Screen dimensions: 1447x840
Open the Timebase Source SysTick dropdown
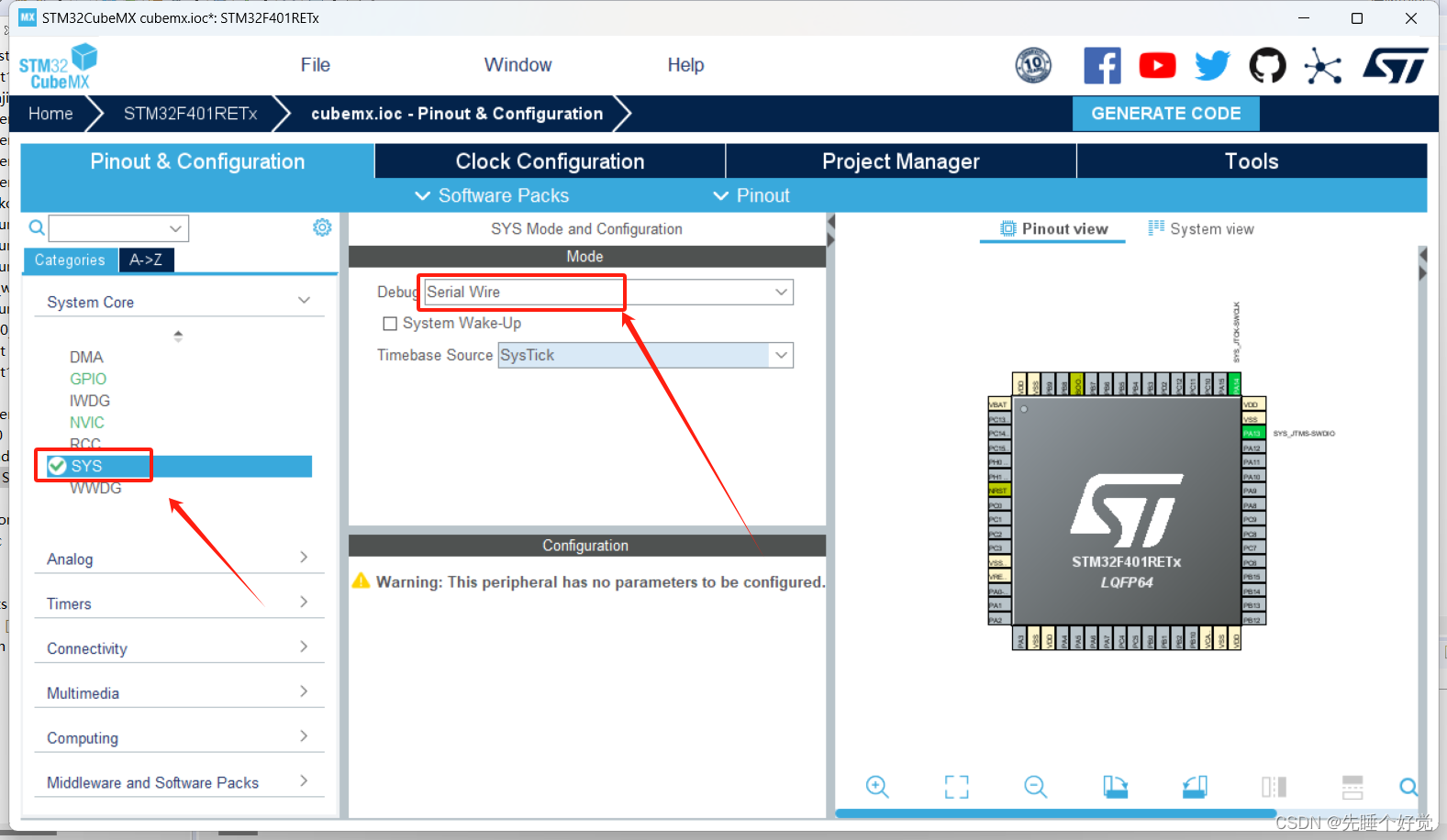pos(781,355)
